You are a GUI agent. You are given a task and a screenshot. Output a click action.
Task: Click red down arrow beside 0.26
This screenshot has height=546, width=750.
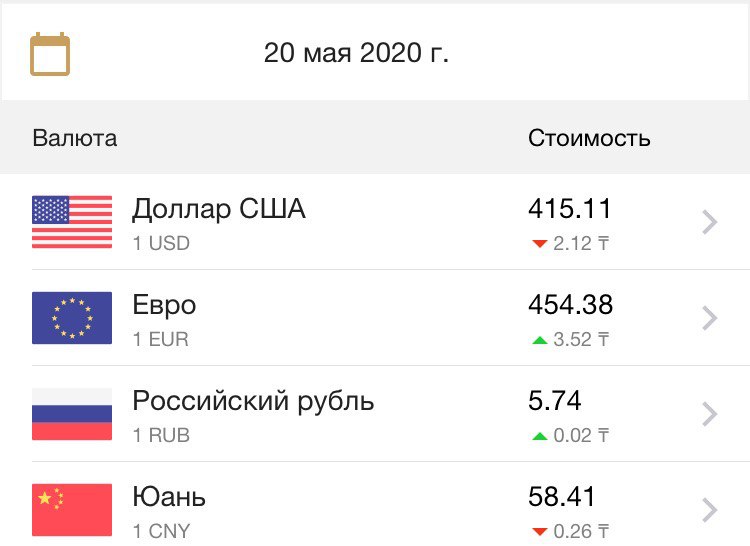click(540, 532)
